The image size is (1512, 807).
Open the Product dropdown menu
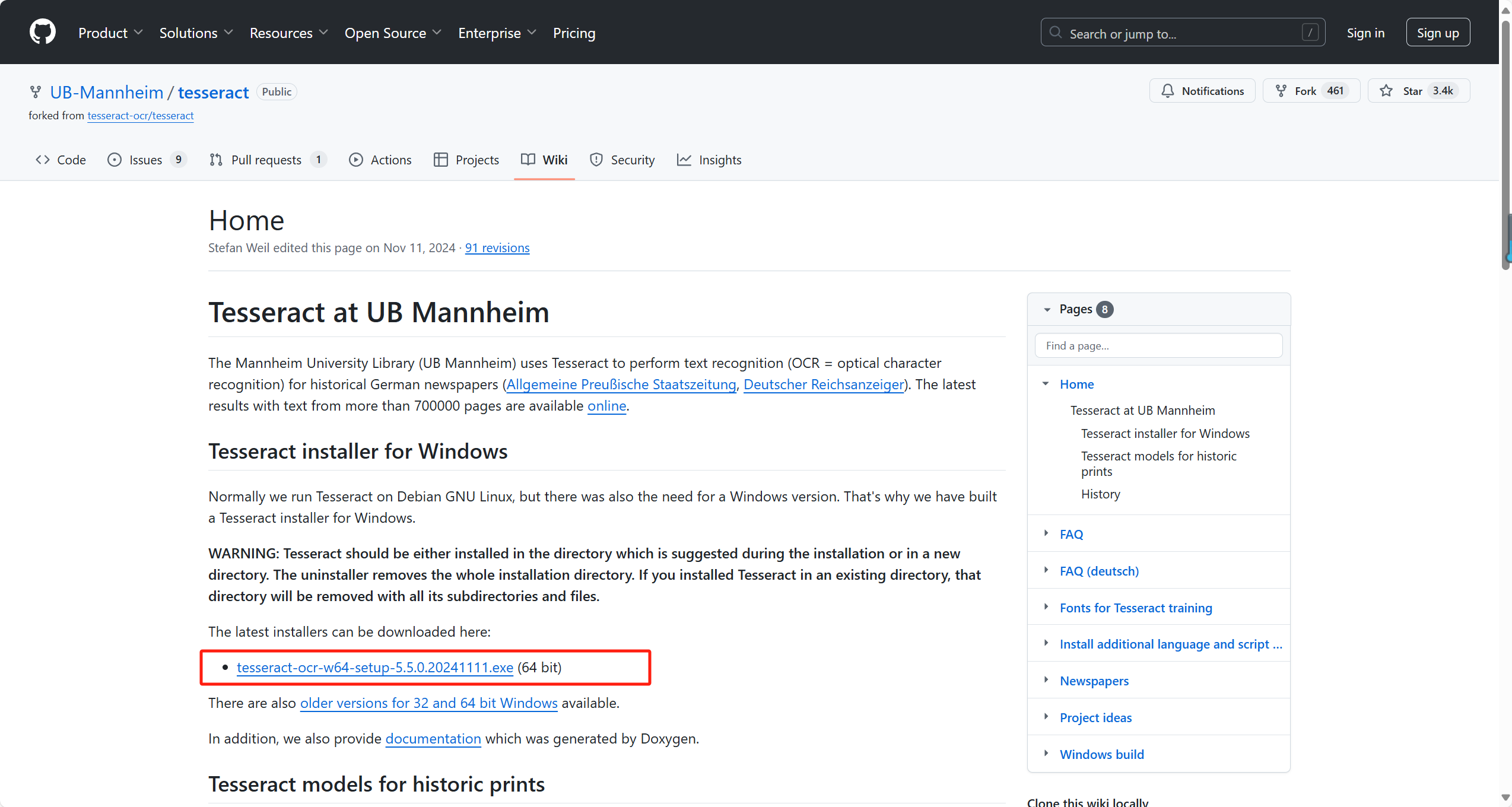pos(110,33)
